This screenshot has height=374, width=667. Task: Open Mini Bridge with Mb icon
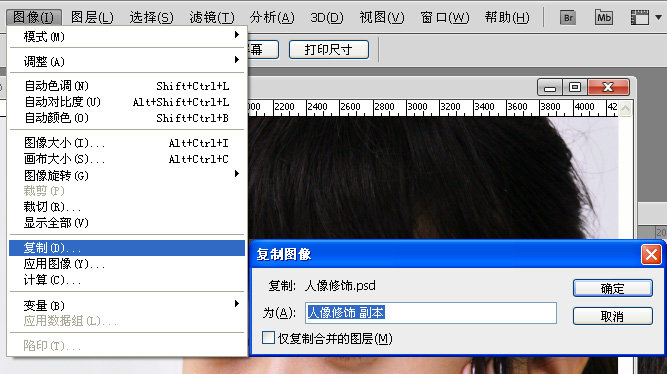(604, 18)
